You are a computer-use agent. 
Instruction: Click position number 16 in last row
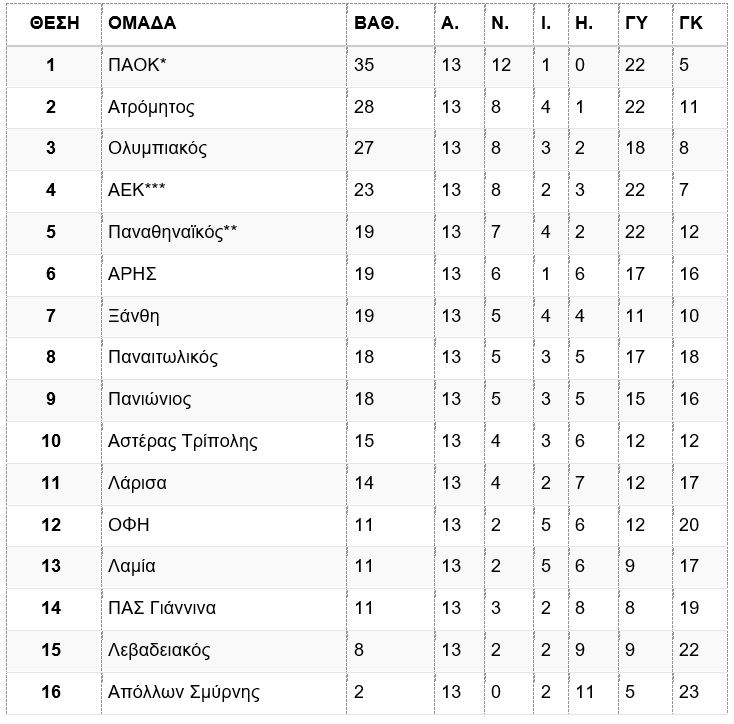[51, 692]
